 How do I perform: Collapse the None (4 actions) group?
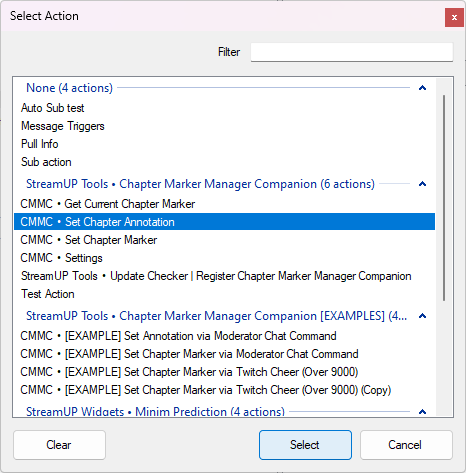pyautogui.click(x=422, y=88)
